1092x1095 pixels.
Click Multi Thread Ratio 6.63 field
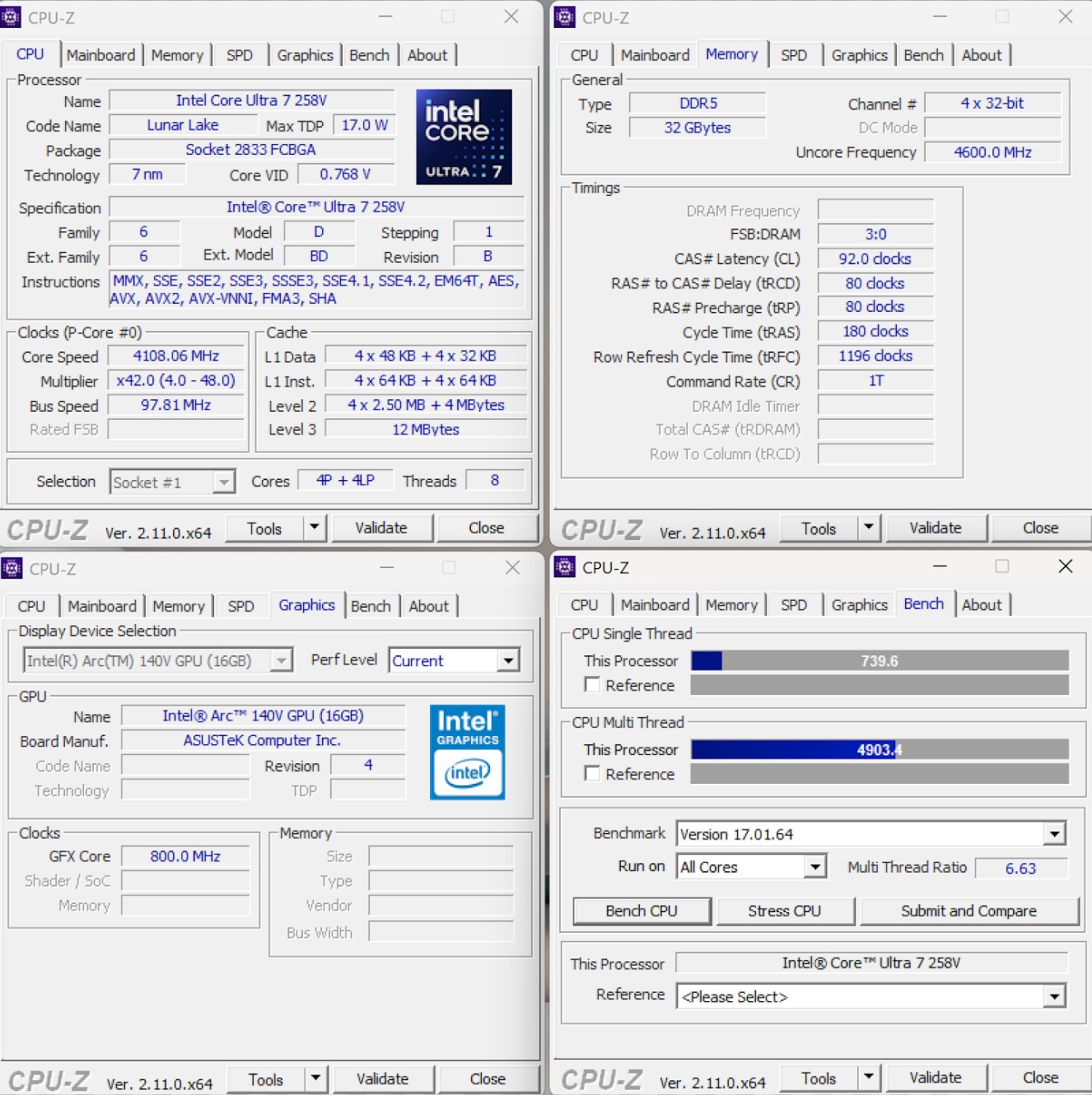coord(1021,868)
